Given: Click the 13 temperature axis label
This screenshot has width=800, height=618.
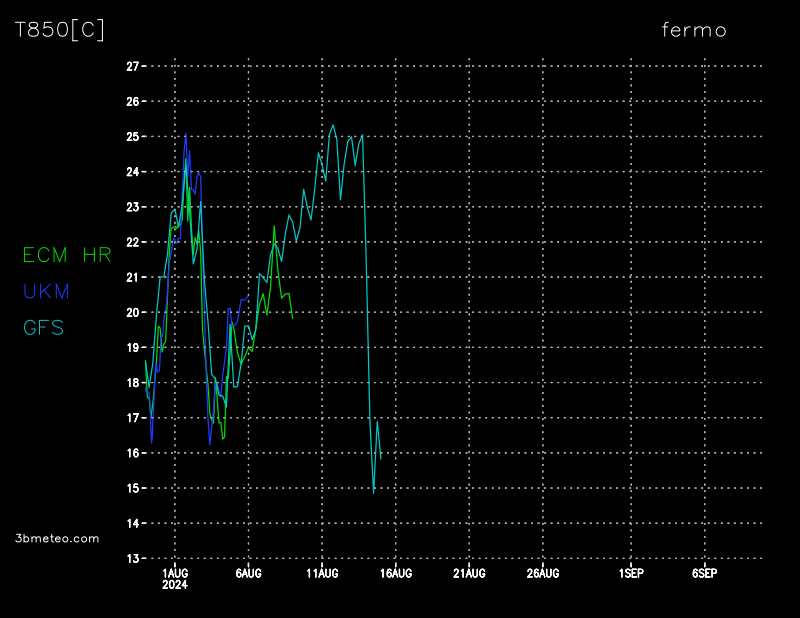Looking at the screenshot, I should (x=132, y=558).
